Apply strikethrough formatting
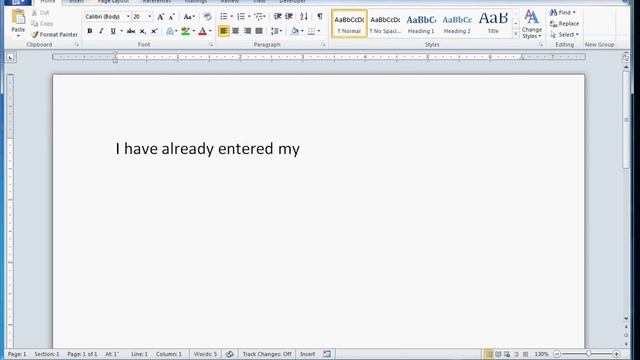640x360 pixels. pyautogui.click(x=131, y=31)
